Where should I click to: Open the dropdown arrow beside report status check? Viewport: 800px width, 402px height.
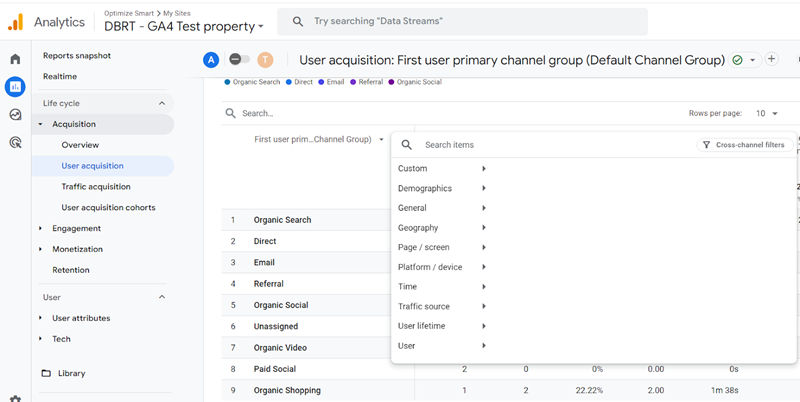[x=752, y=60]
